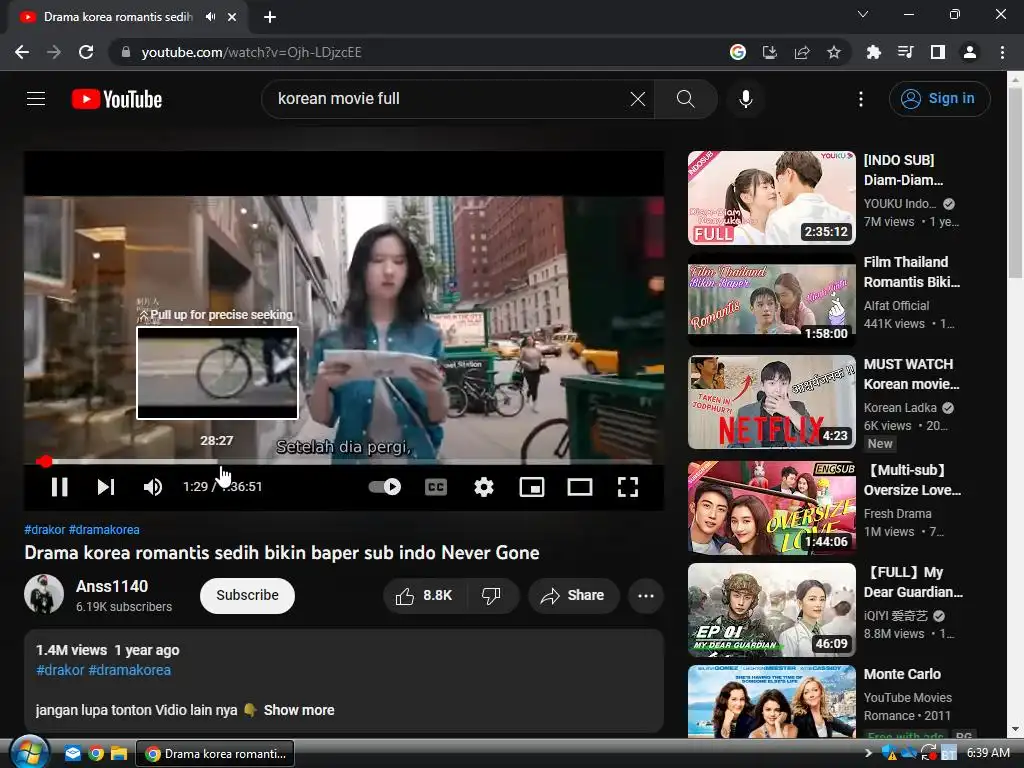Install app from address bar icon

770,52
